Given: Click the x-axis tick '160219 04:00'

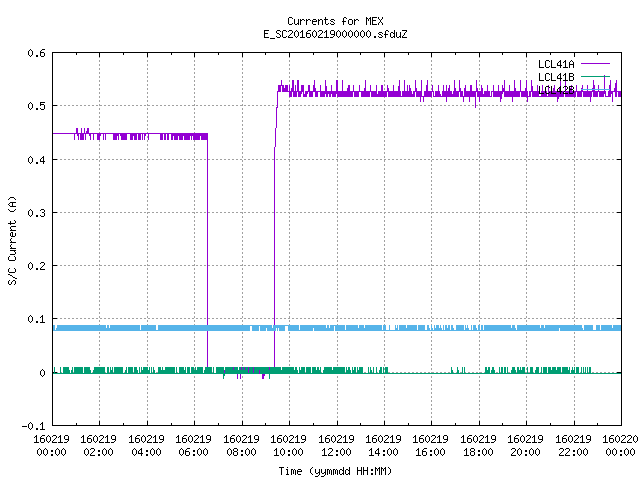Looking at the screenshot, I should coord(146,445).
